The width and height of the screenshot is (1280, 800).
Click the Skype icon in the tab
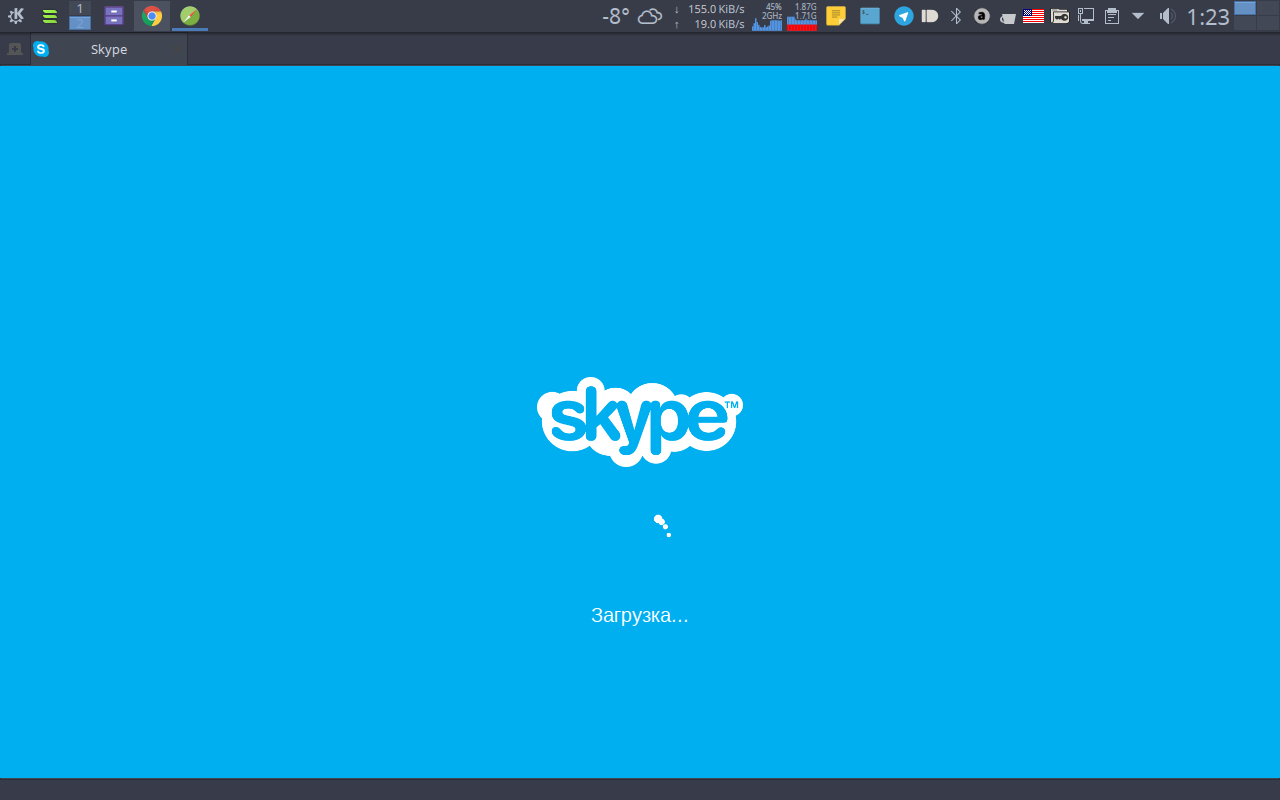pyautogui.click(x=41, y=49)
